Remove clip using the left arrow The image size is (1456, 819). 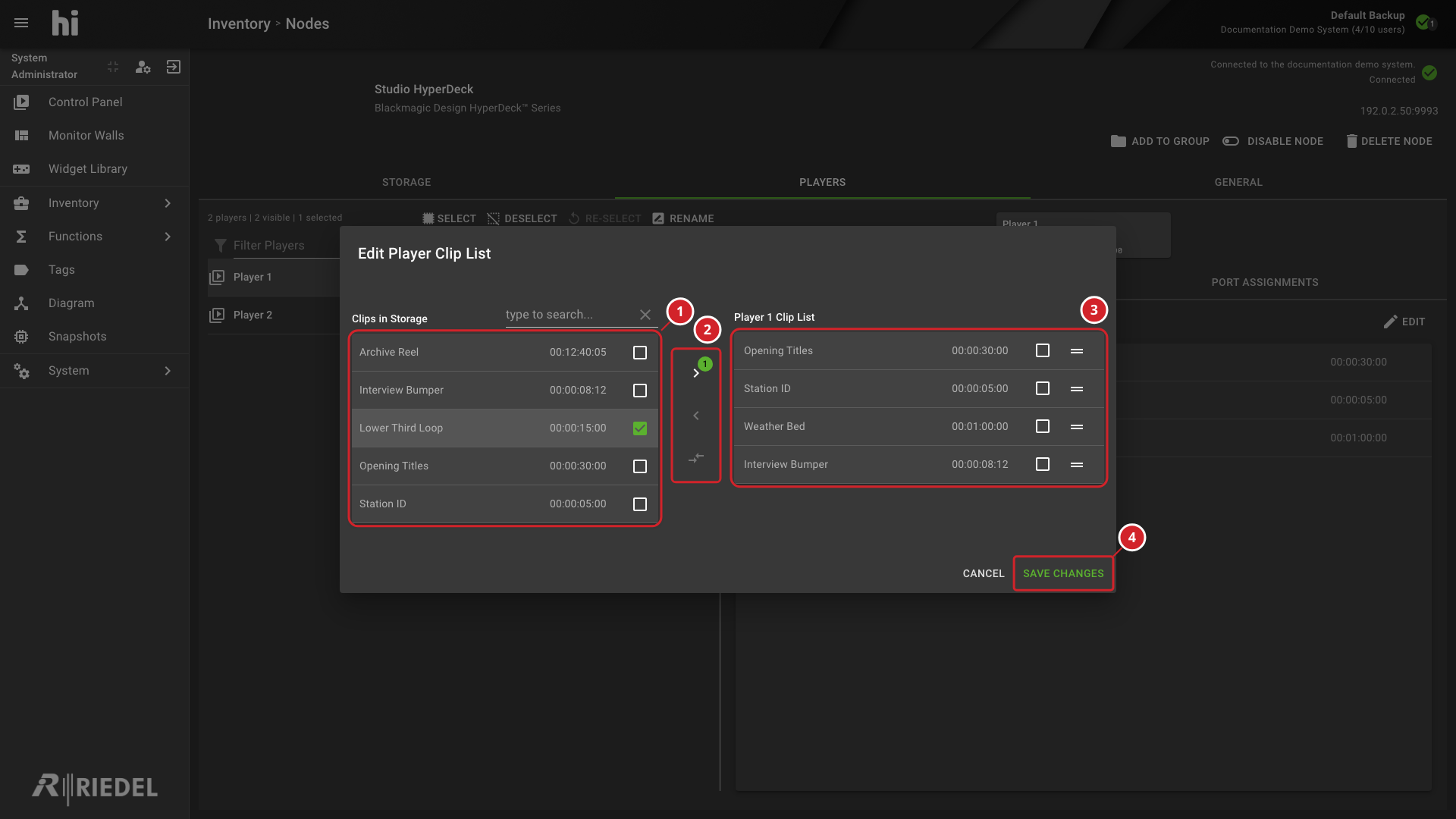696,415
